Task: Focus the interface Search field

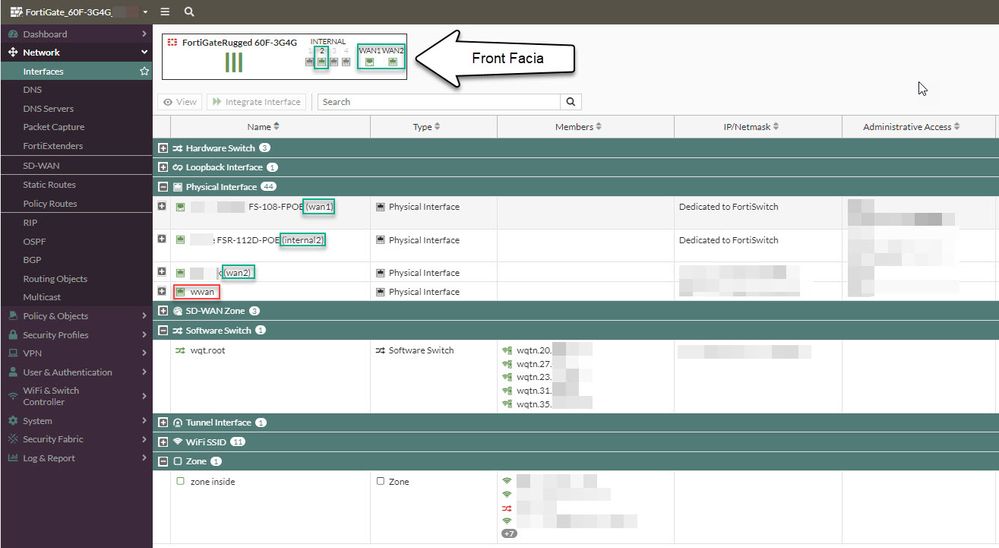Action: (439, 102)
